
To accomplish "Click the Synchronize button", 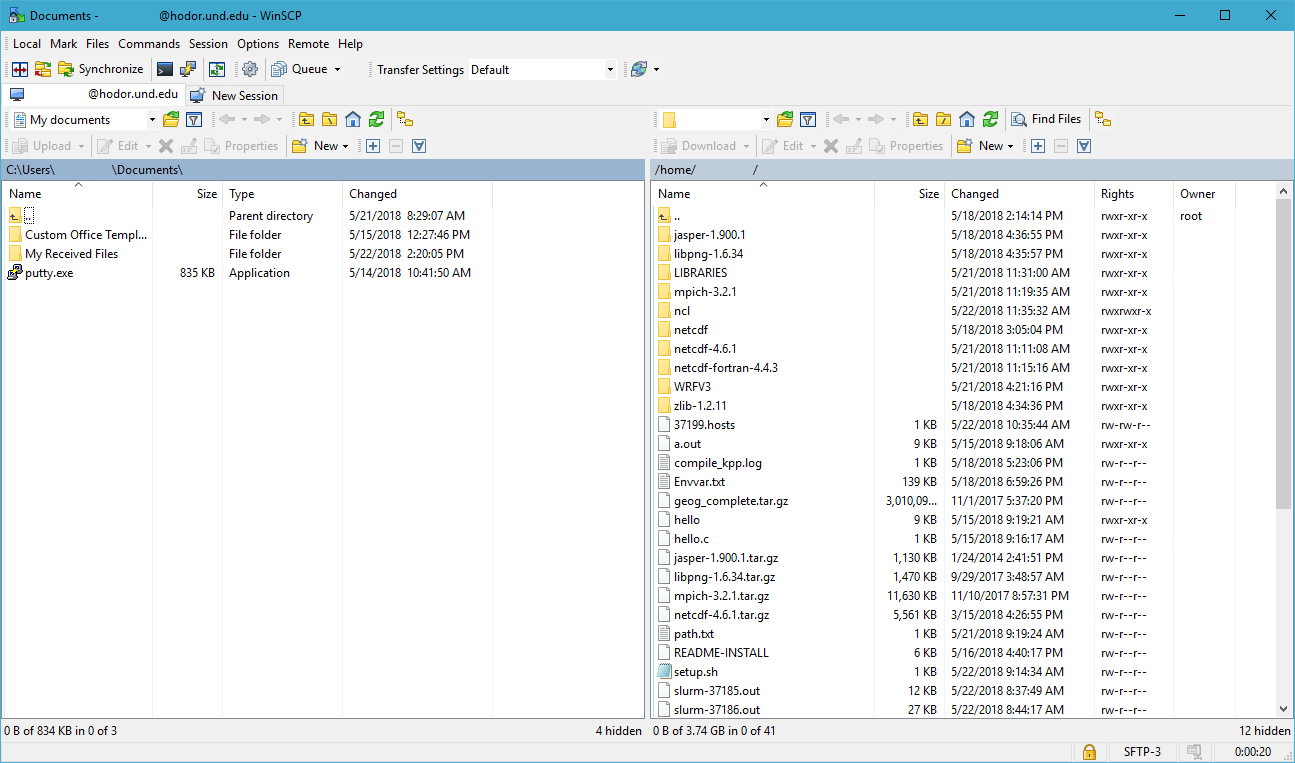I will [100, 69].
